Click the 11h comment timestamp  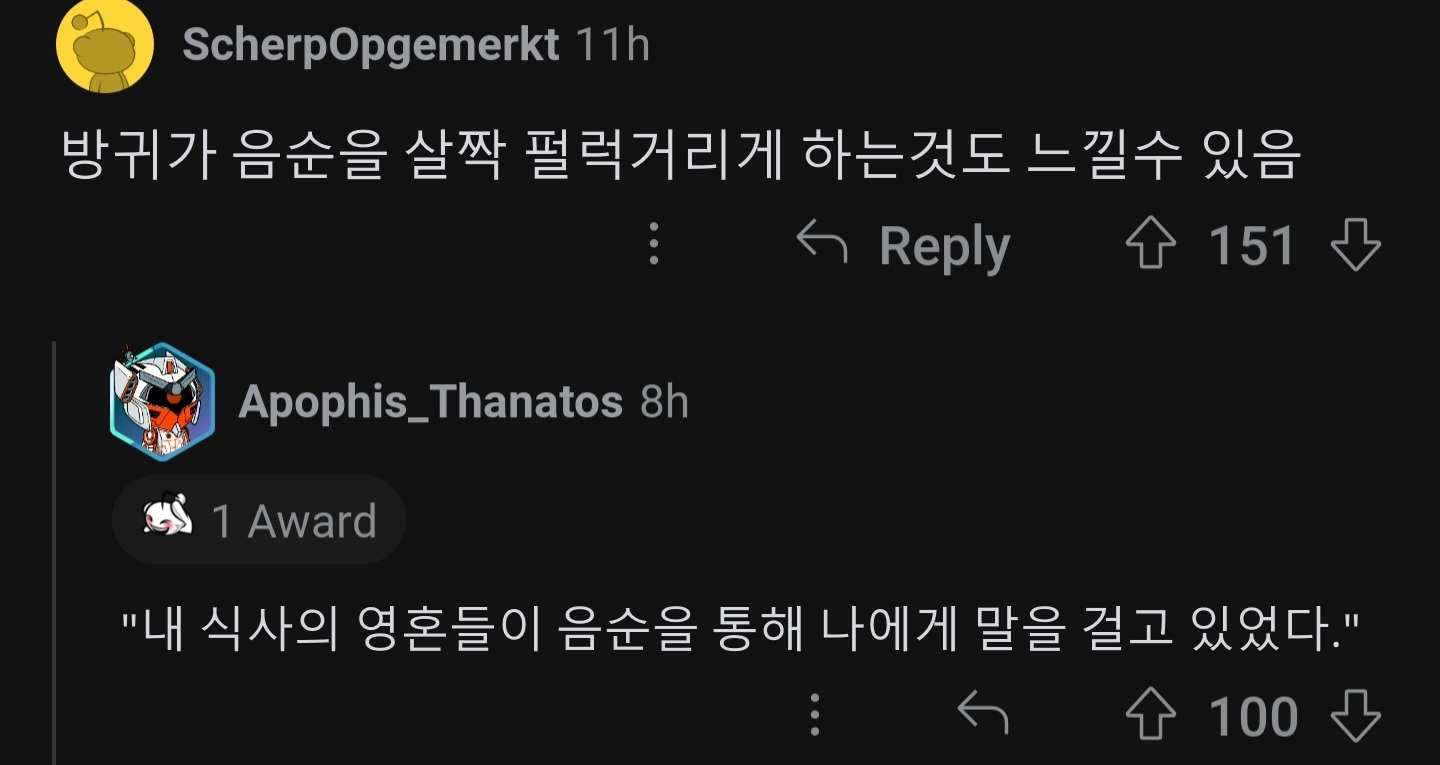click(613, 45)
